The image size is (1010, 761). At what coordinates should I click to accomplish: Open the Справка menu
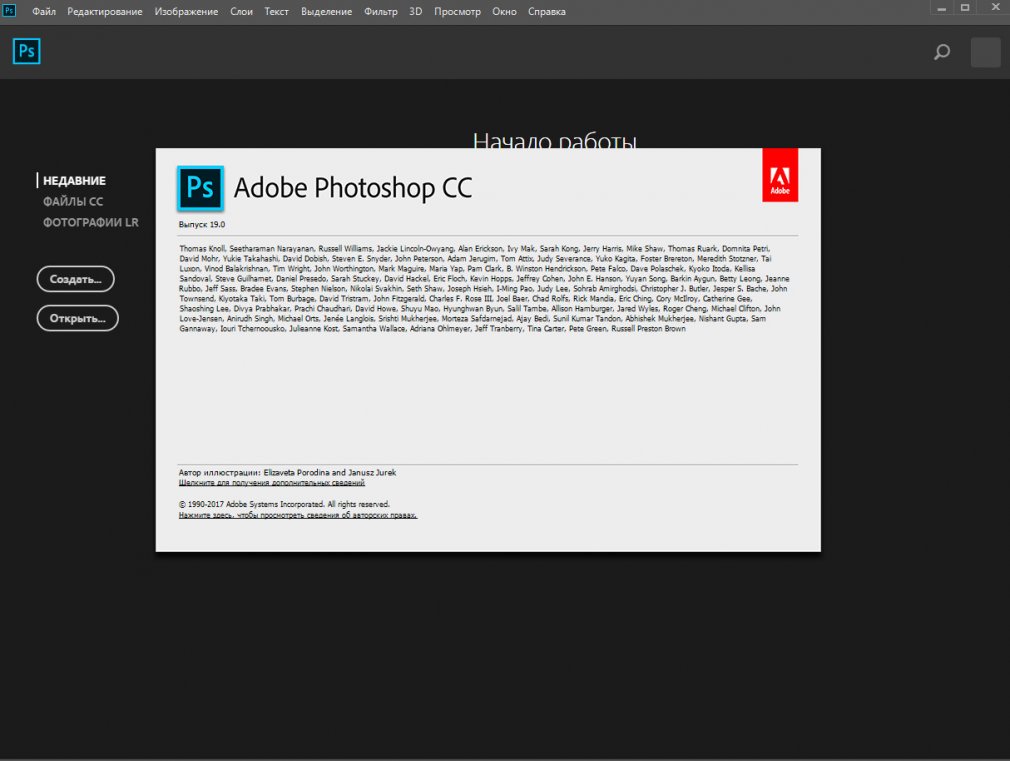547,12
